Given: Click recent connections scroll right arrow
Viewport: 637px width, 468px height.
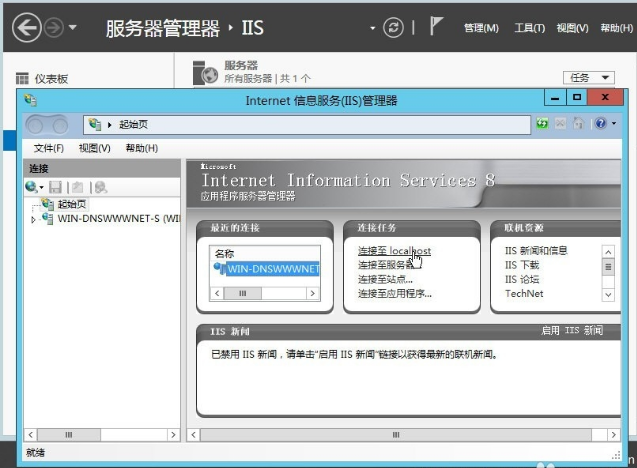Looking at the screenshot, I should pyautogui.click(x=312, y=293).
